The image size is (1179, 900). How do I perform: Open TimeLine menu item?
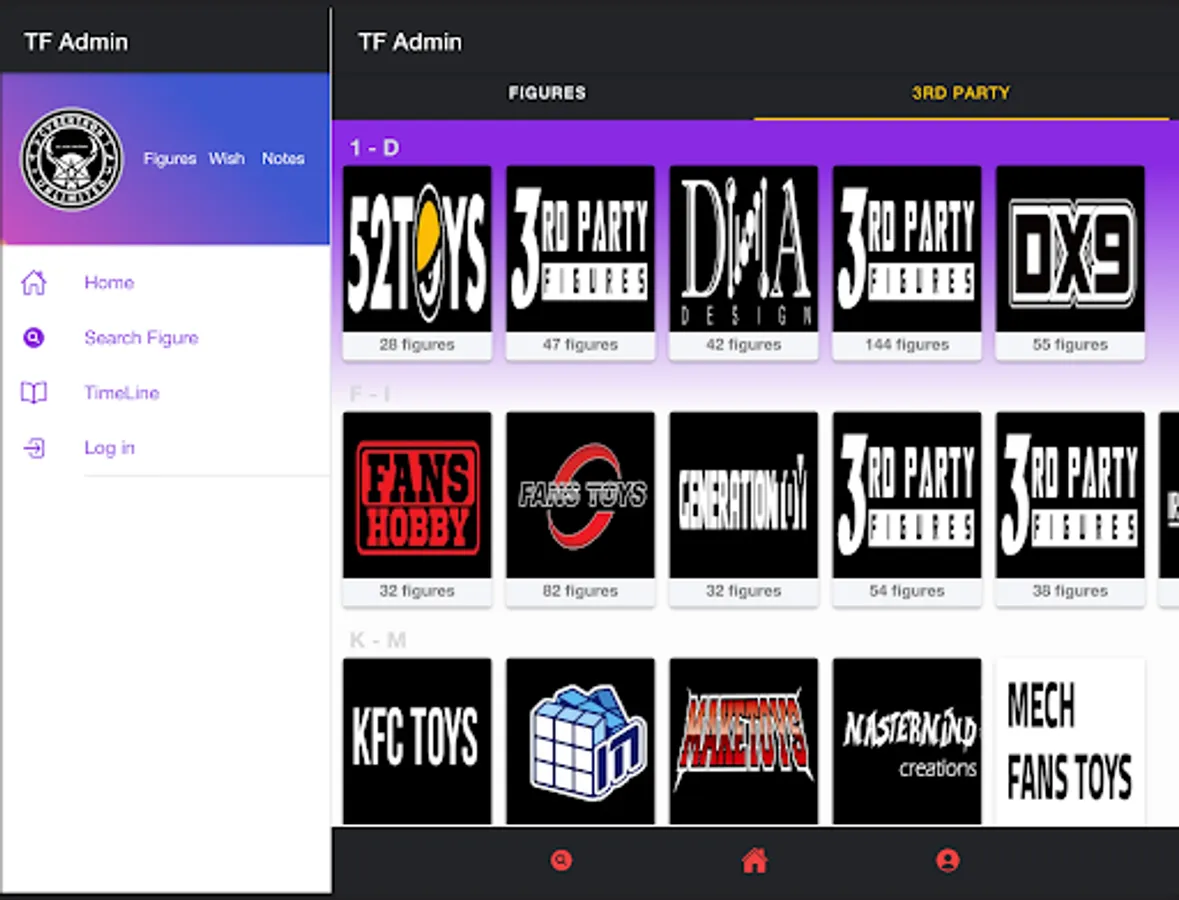coord(122,392)
